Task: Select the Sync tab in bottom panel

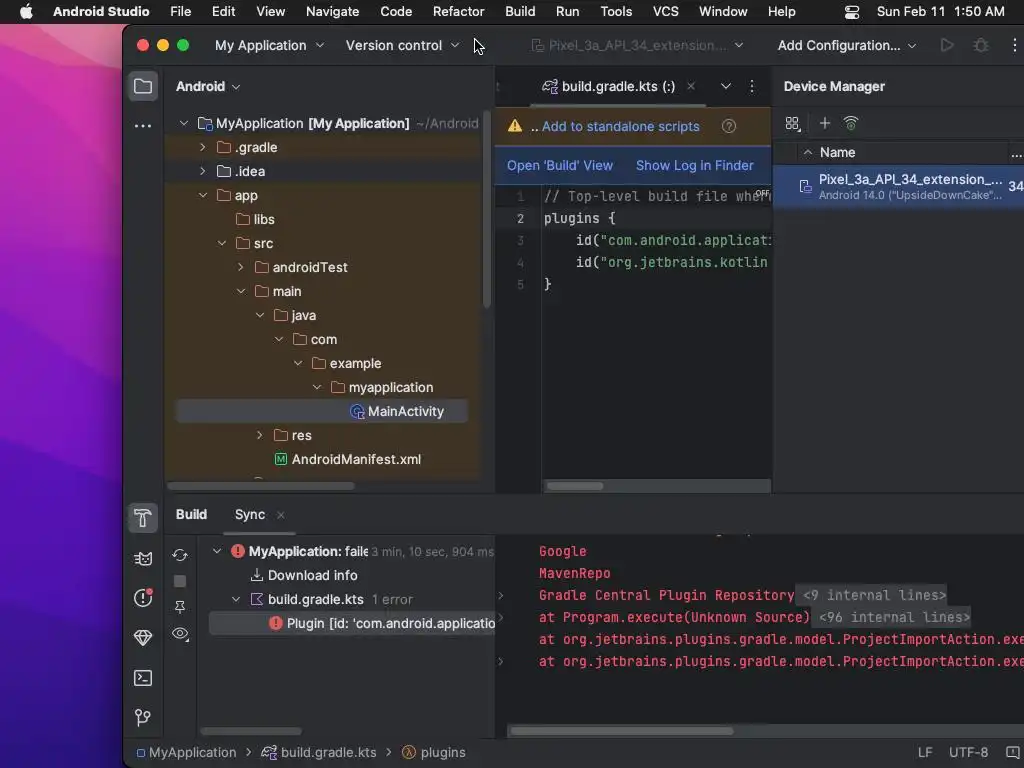Action: 249,515
